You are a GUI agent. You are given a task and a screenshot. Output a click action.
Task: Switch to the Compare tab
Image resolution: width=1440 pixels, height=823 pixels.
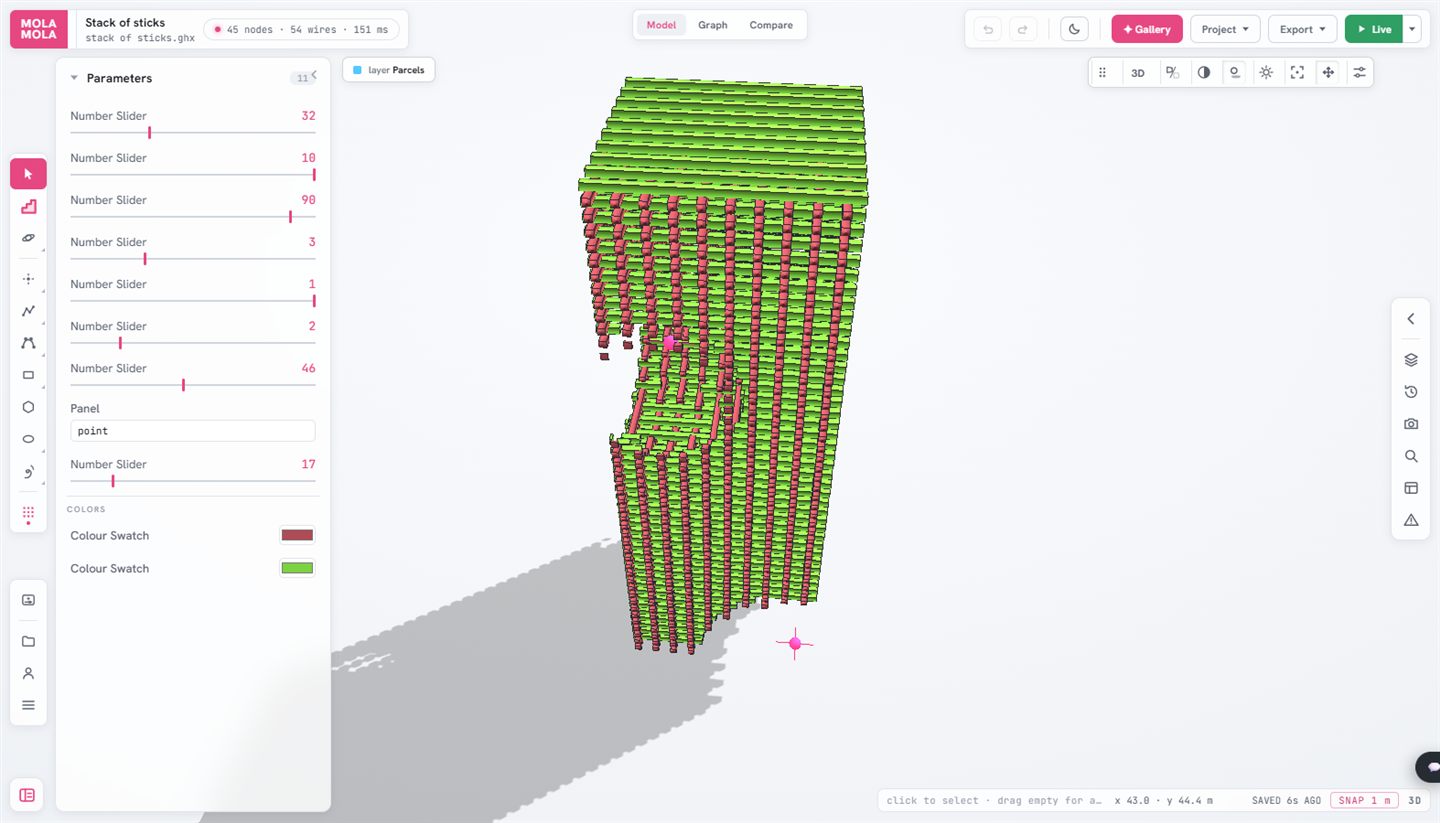[771, 25]
